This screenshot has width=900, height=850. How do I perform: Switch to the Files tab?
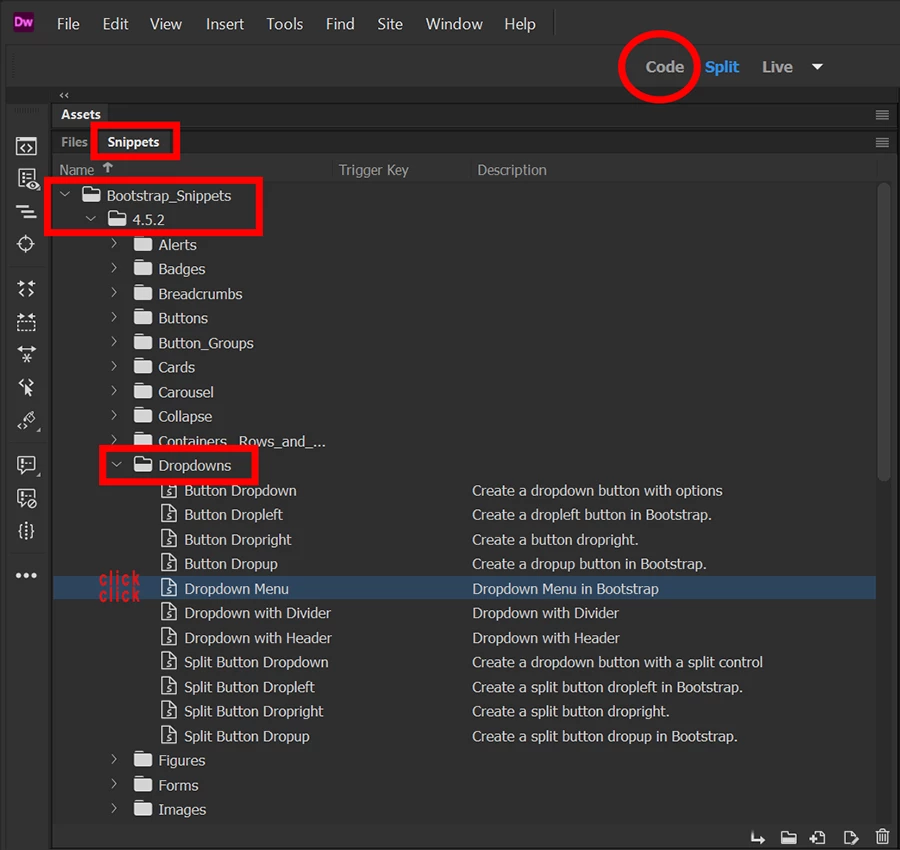(74, 142)
